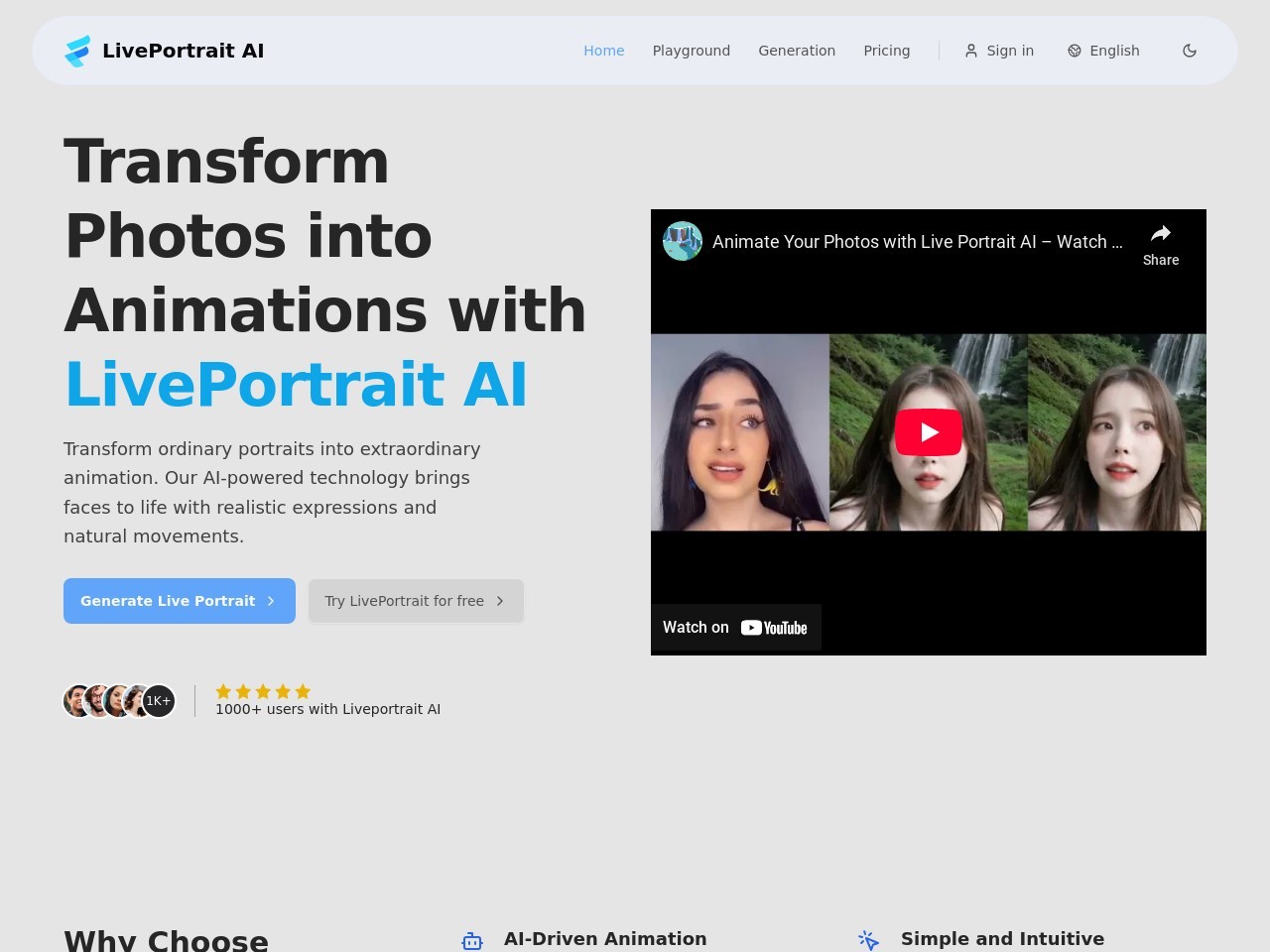Toggle dark mode moon icon

pos(1190,51)
